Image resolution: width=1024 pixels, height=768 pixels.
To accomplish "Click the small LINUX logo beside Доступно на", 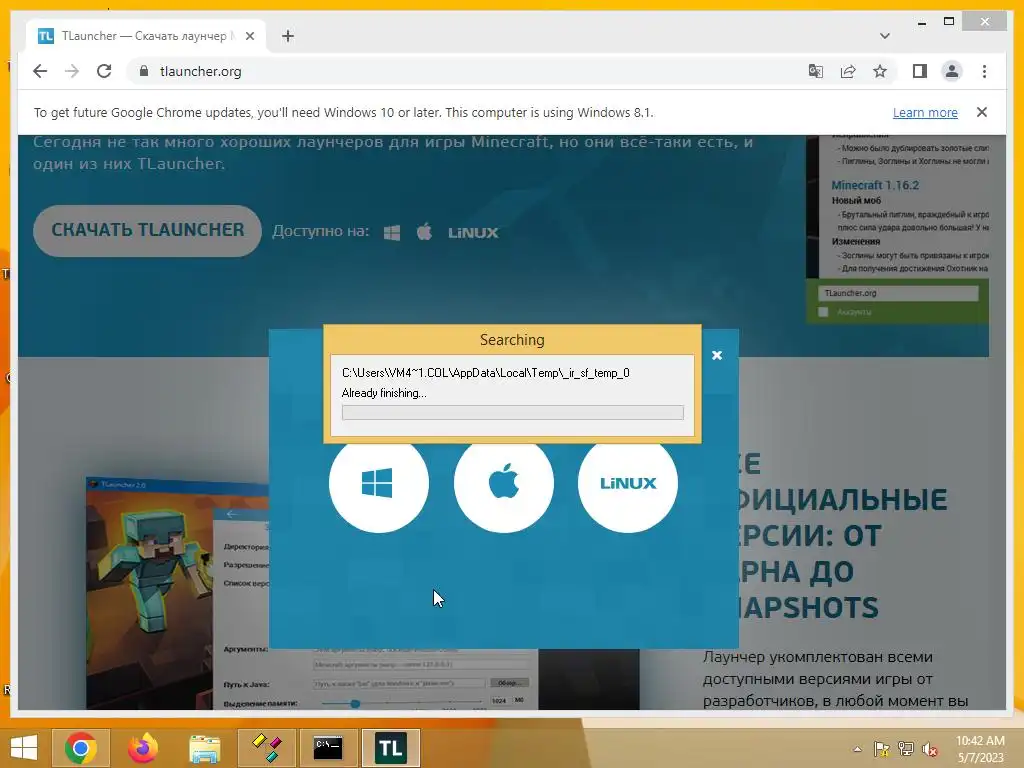I will [473, 232].
